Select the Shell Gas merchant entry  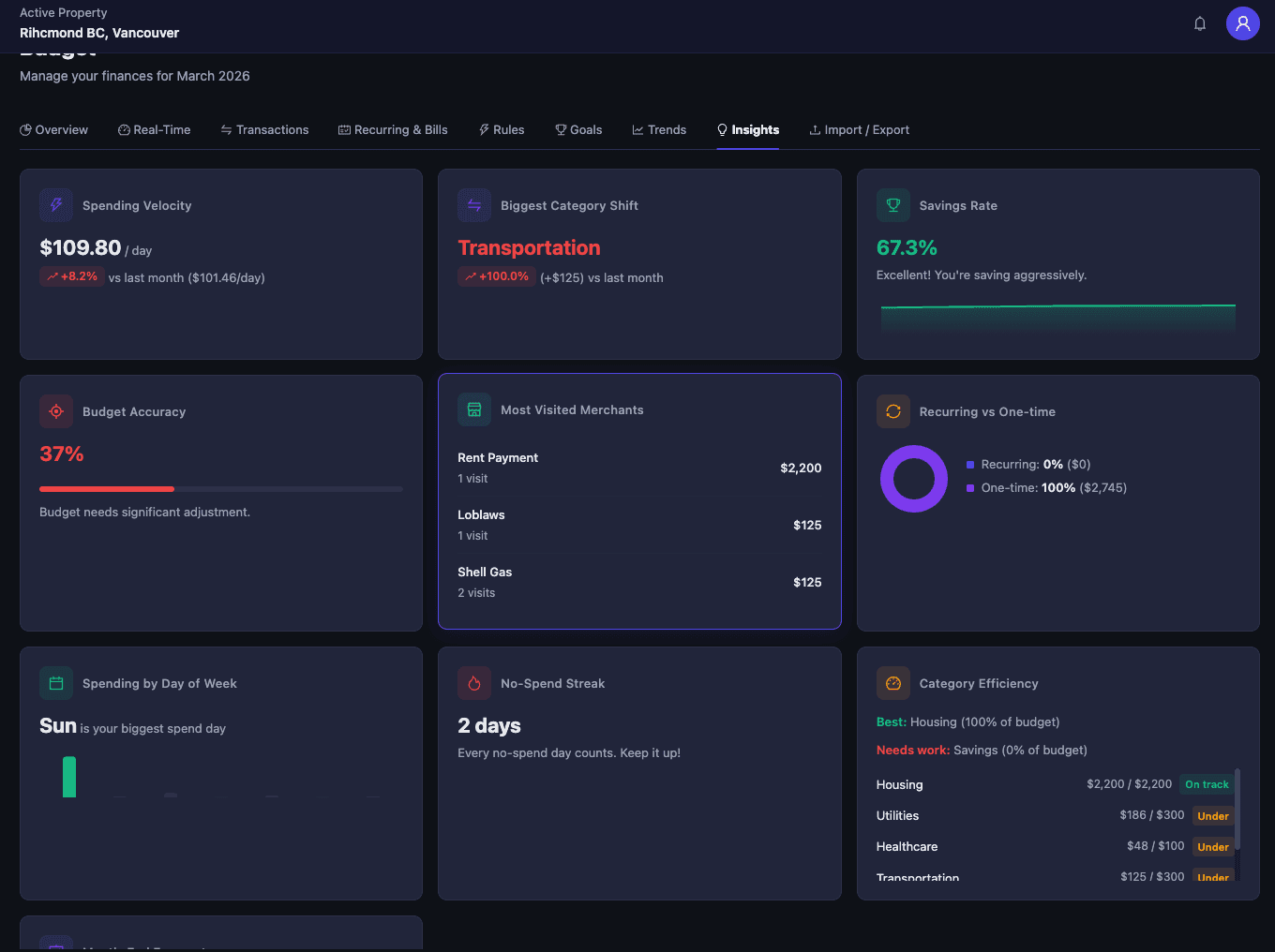638,582
